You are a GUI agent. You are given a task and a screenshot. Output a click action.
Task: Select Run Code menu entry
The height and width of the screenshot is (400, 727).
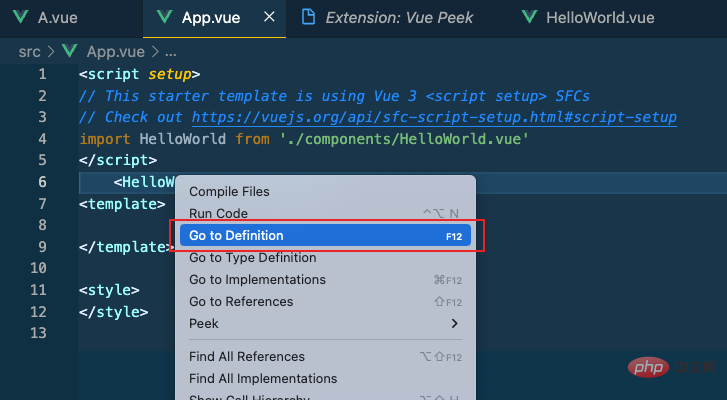(x=218, y=213)
